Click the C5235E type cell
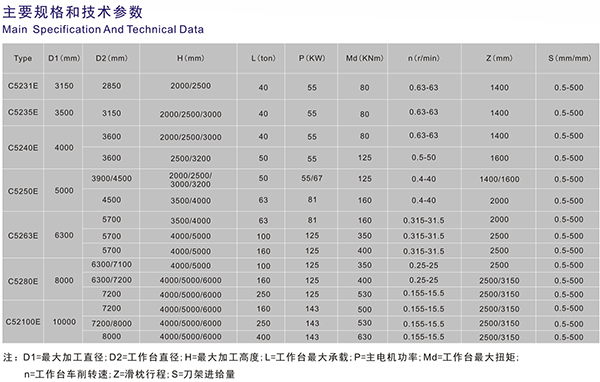 coord(23,112)
